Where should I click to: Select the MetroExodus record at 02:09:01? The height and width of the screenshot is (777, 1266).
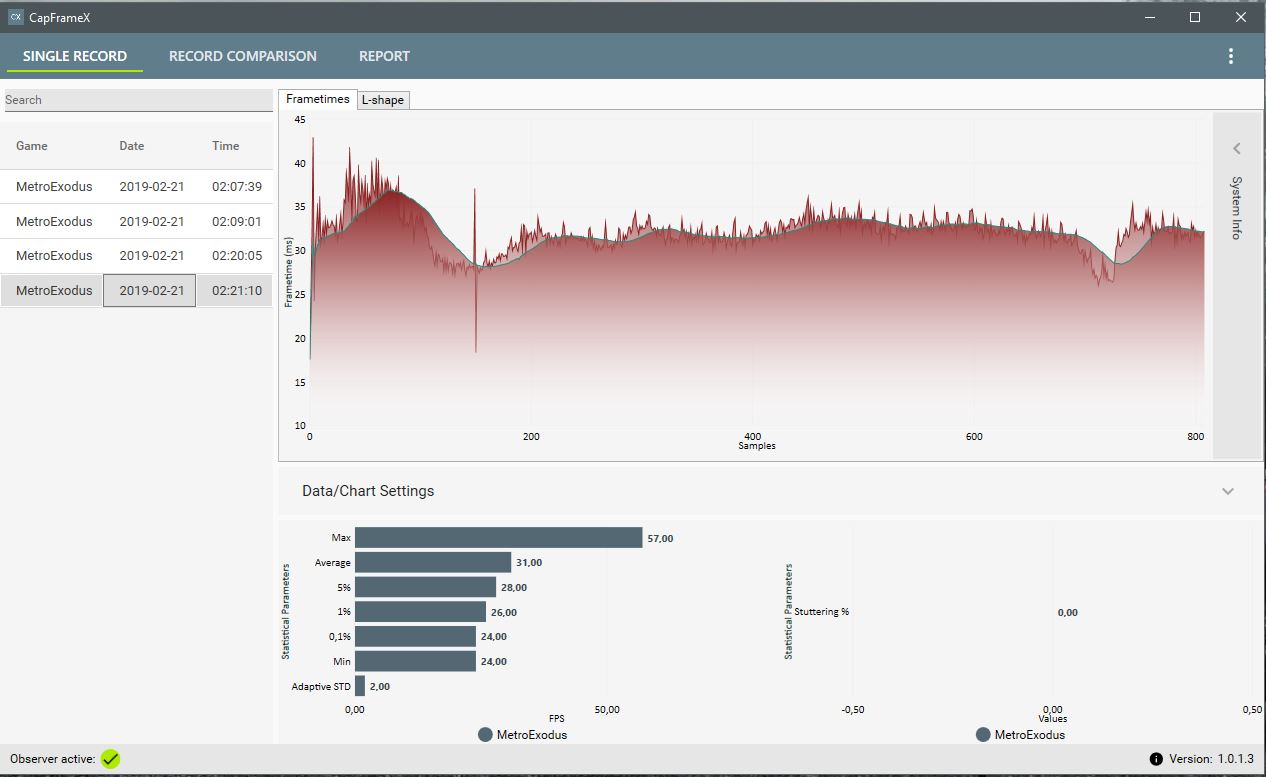pyautogui.click(x=136, y=222)
